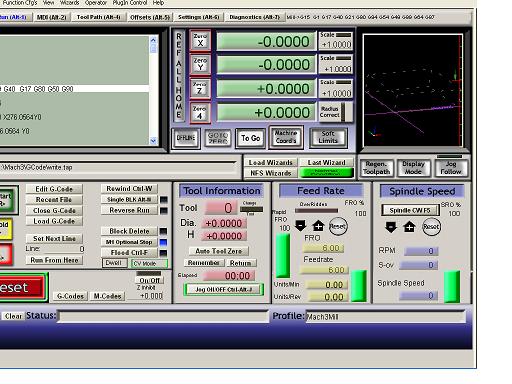Toggle Machine Coord's display
This screenshot has width=512, height=384.
pos(286,137)
